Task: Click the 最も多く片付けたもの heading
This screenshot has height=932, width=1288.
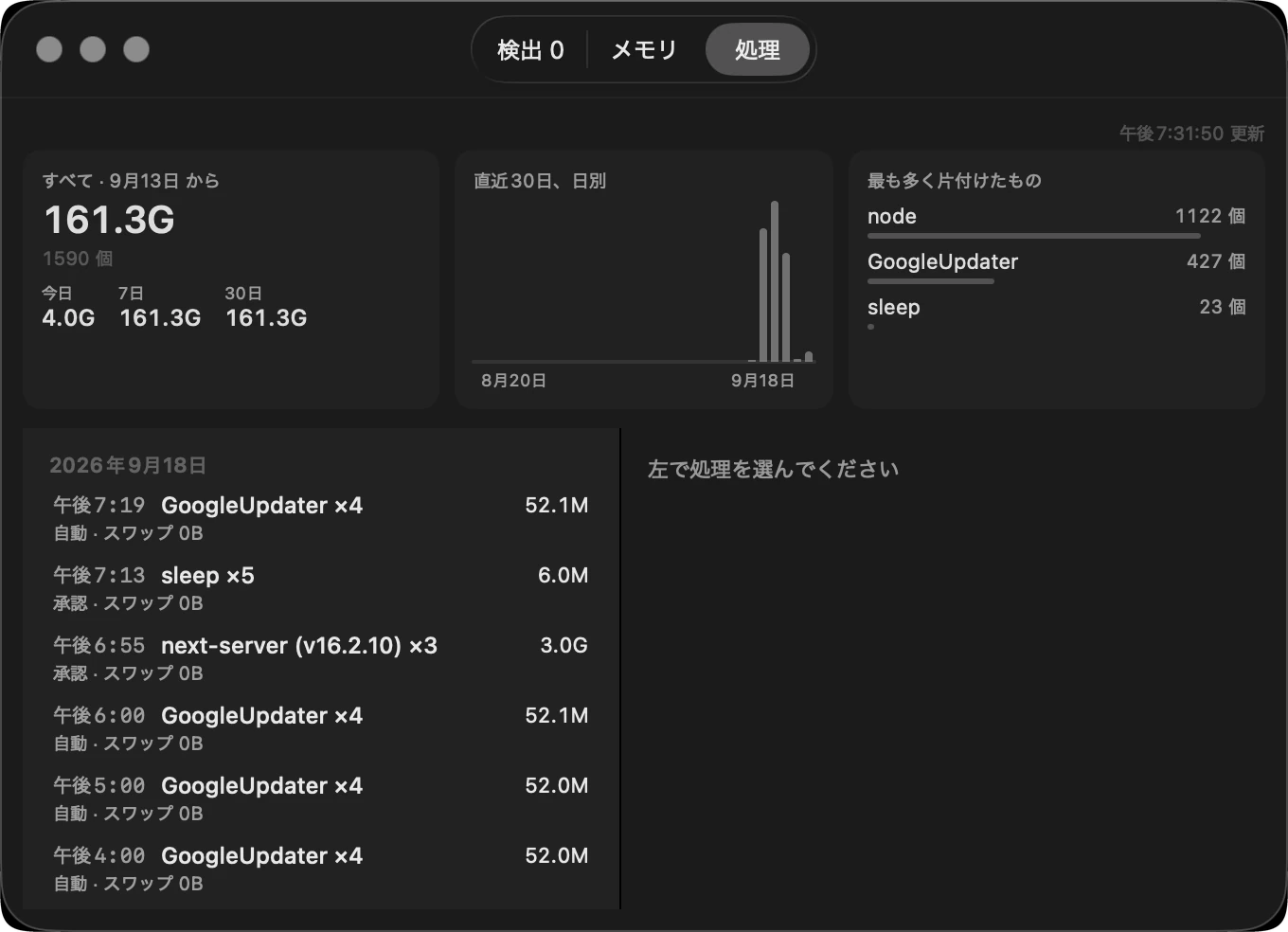Action: pos(955,181)
